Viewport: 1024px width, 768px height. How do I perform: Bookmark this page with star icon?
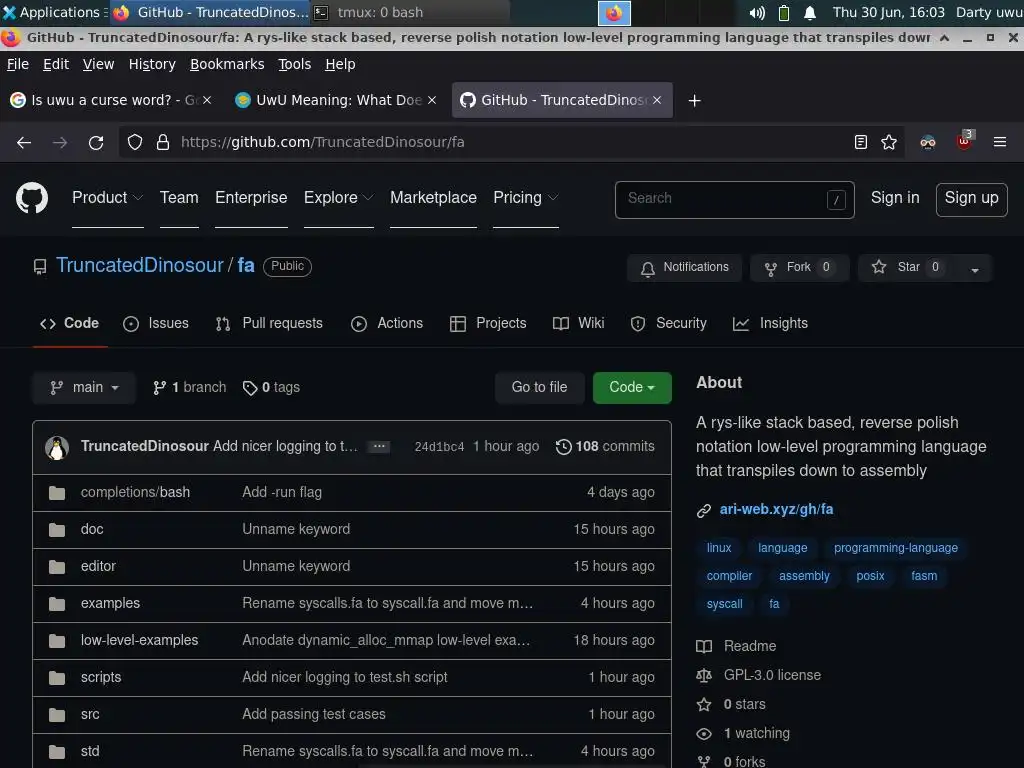coord(889,142)
